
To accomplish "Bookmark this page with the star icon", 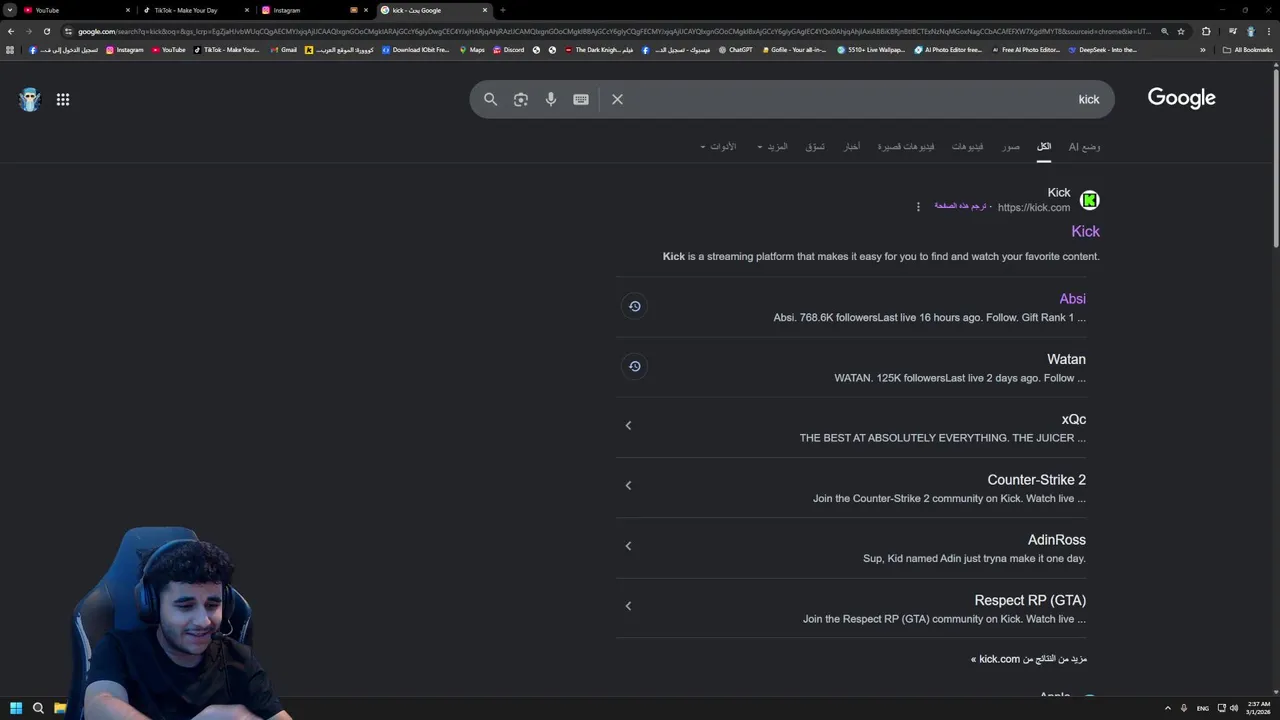I will point(1181,31).
